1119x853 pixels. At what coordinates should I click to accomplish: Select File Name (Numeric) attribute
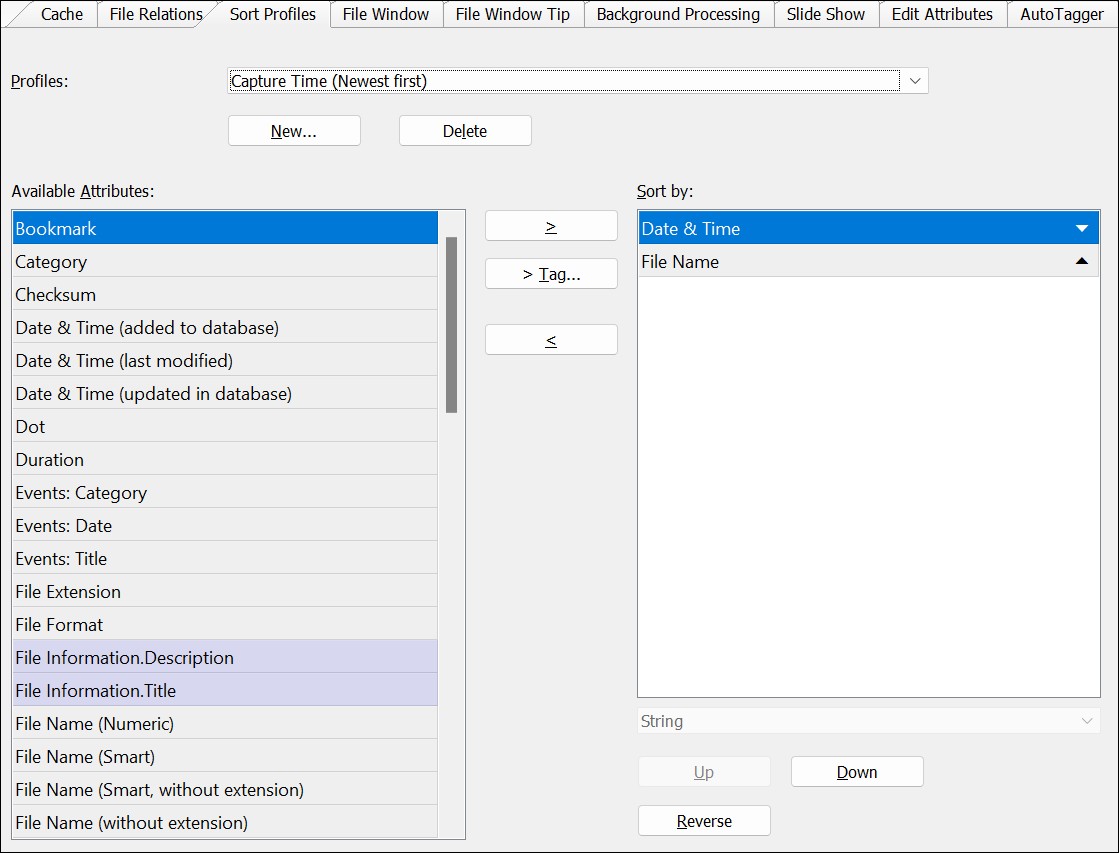(225, 723)
